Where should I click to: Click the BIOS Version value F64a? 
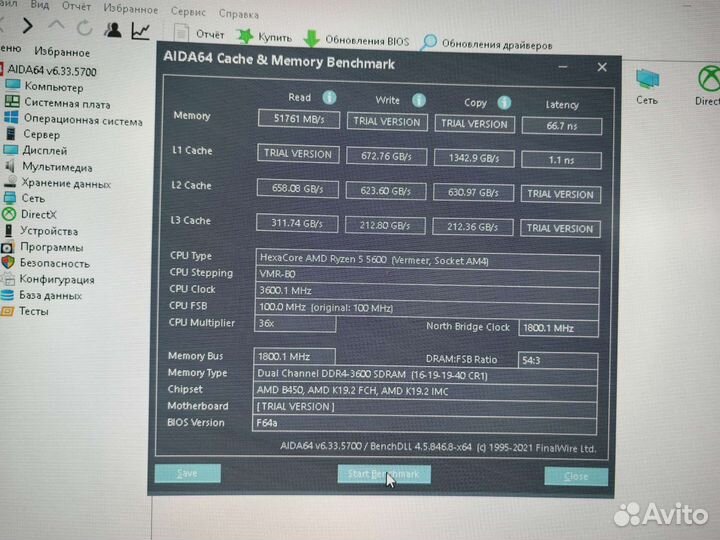pyautogui.click(x=424, y=423)
